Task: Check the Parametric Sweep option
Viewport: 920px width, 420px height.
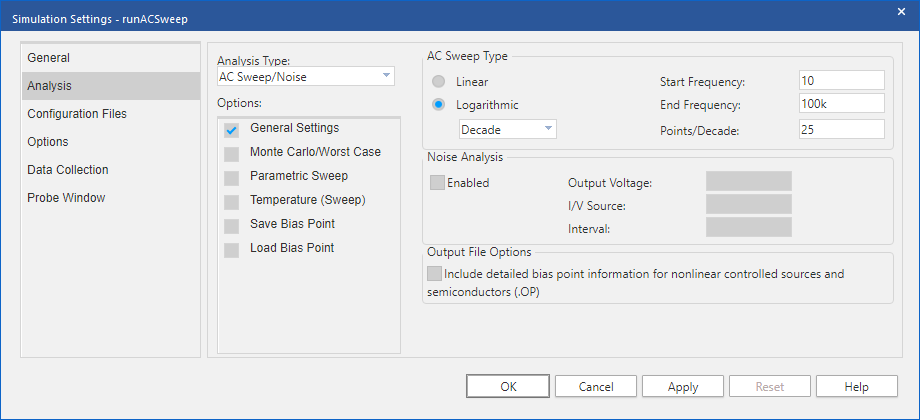Action: (232, 178)
